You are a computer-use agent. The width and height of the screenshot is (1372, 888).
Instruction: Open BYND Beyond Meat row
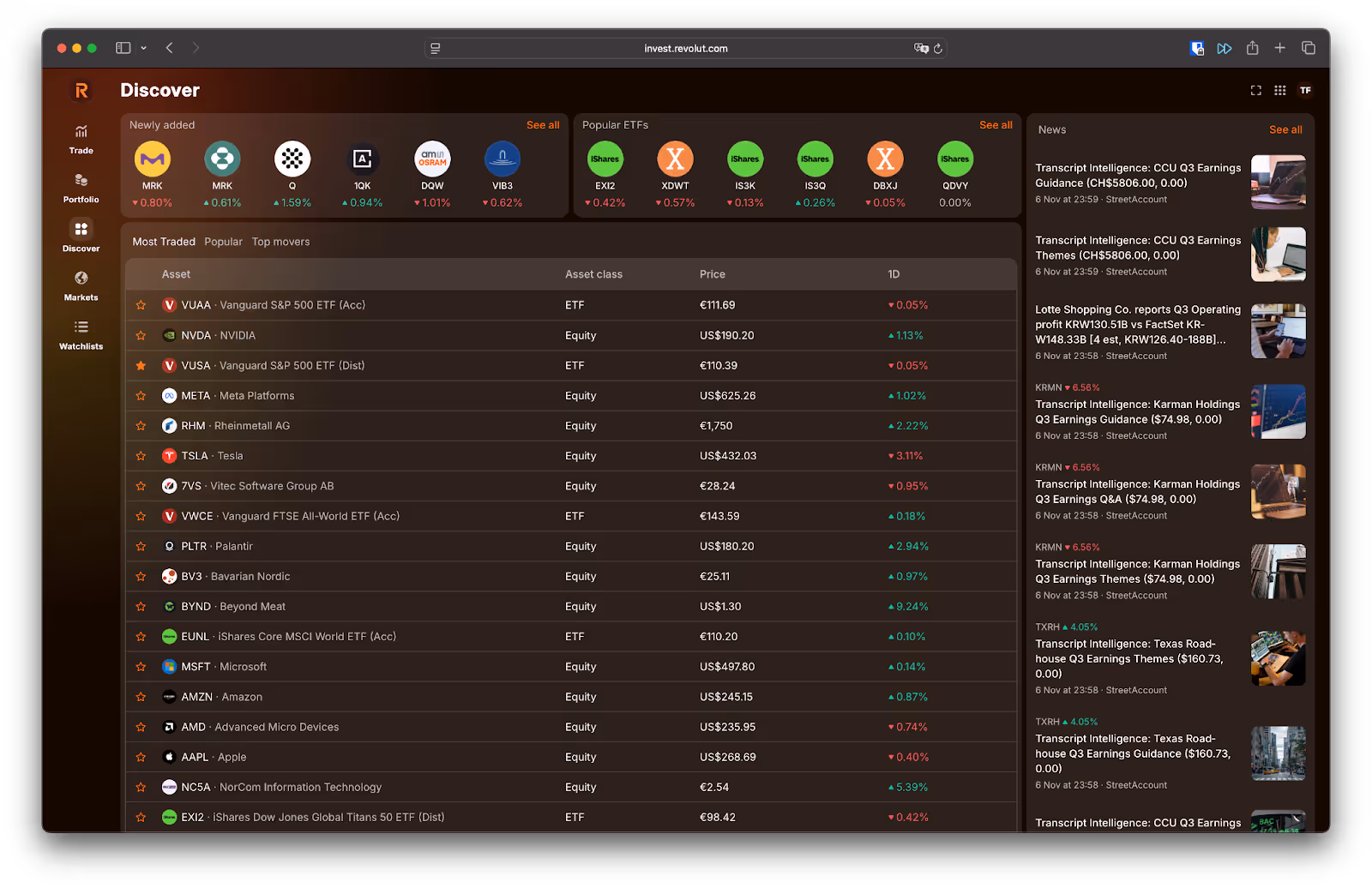(x=570, y=606)
